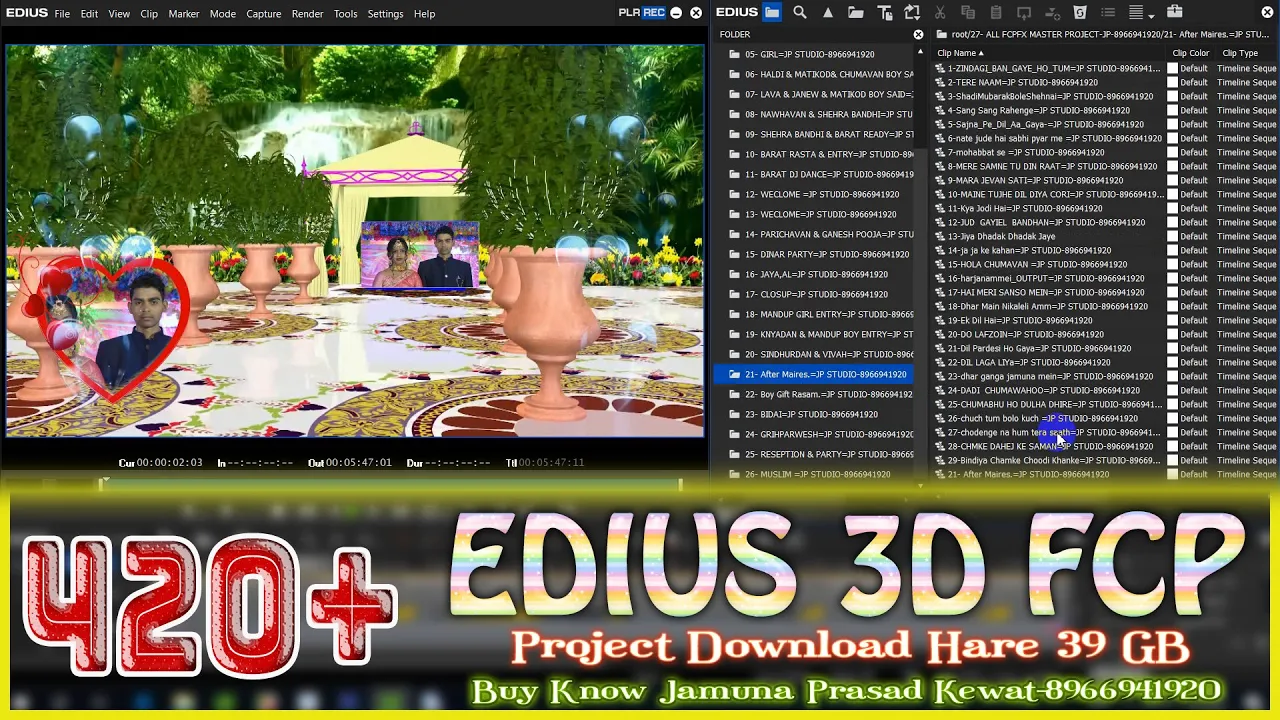Select the 13- WECLOME folder in the tree
The image size is (1280, 720).
click(x=820, y=214)
